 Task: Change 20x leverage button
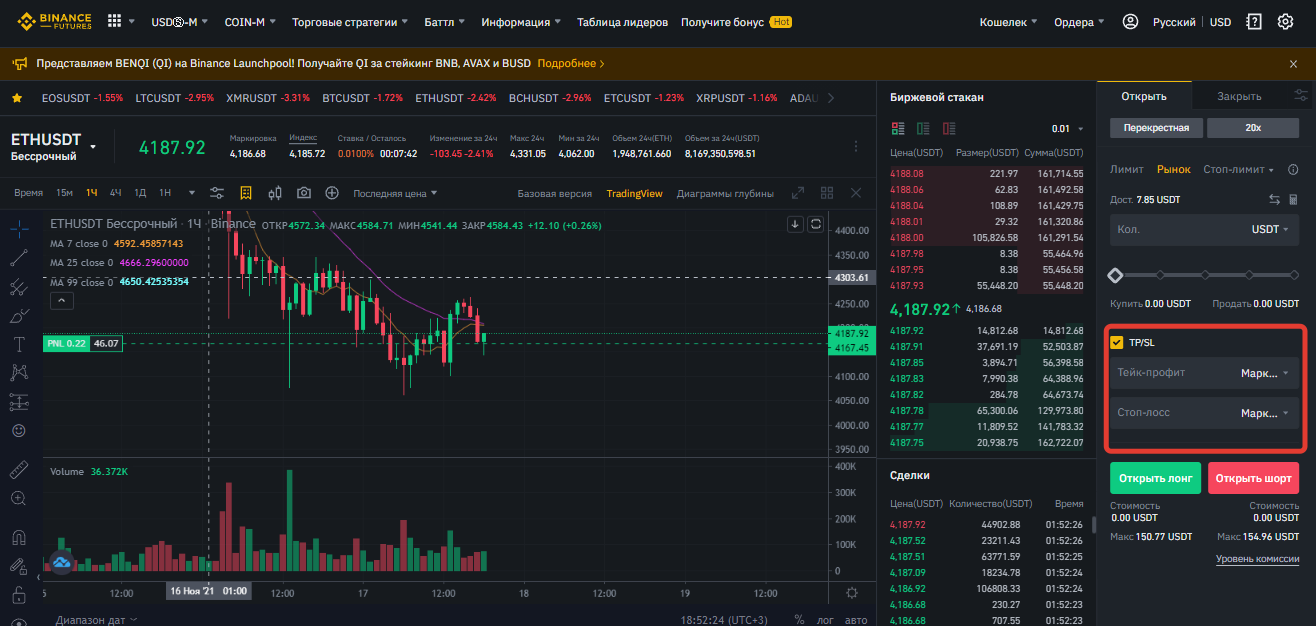point(1253,128)
